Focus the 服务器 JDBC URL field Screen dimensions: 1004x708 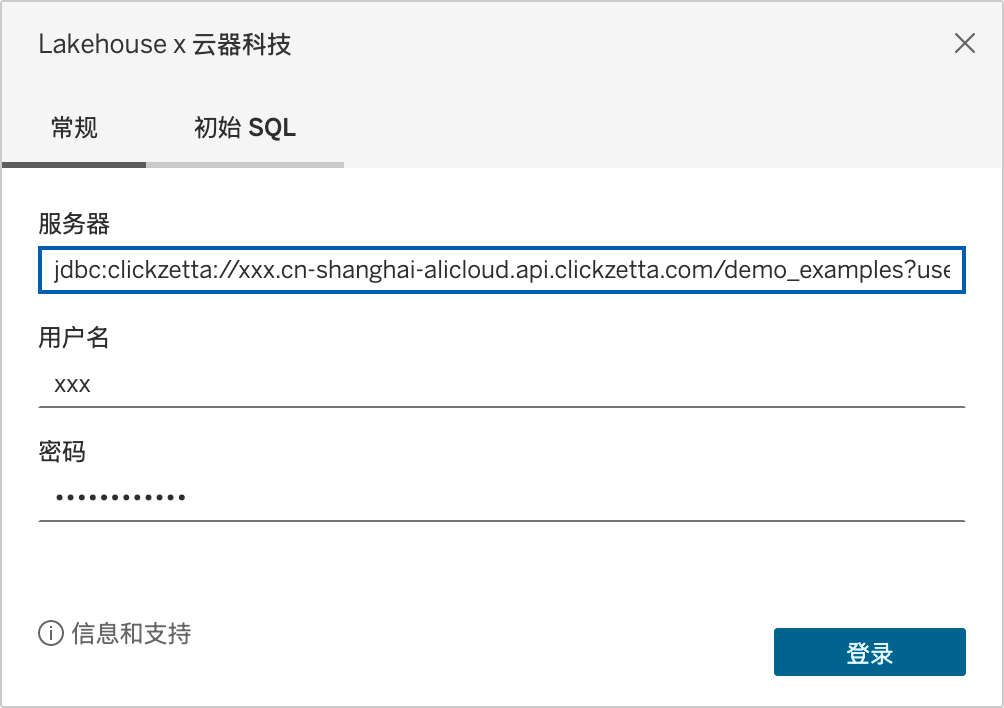pyautogui.click(x=502, y=270)
